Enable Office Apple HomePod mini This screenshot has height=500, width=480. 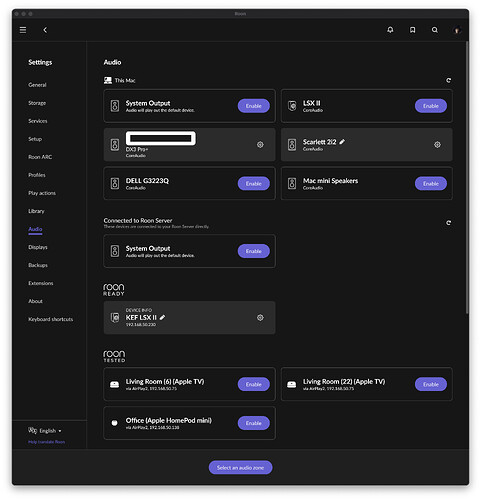(x=254, y=423)
